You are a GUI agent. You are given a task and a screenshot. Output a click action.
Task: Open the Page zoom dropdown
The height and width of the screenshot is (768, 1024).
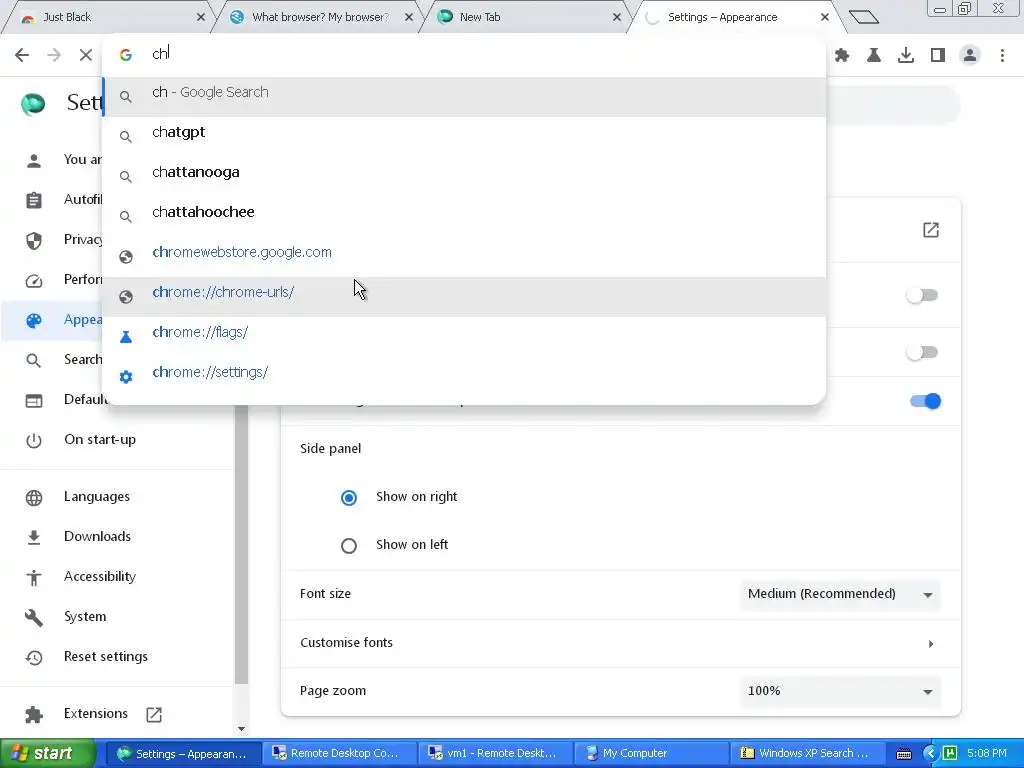pos(840,692)
